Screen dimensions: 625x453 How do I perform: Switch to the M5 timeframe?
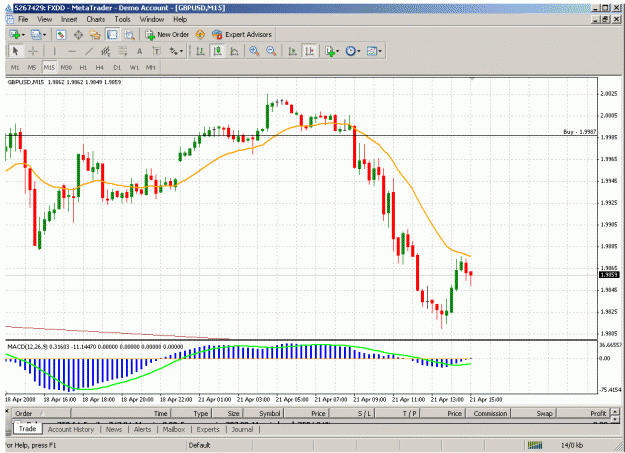coord(32,67)
